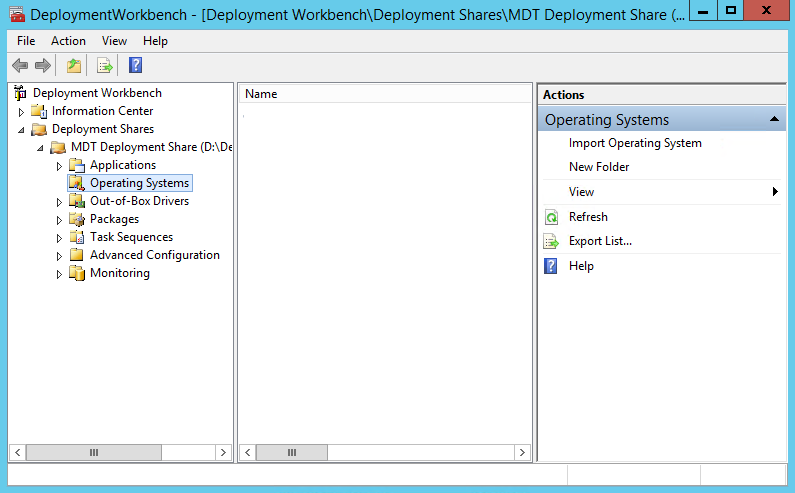This screenshot has width=795, height=493.
Task: Click the Back arrow toolbar icon
Action: [x=20, y=65]
